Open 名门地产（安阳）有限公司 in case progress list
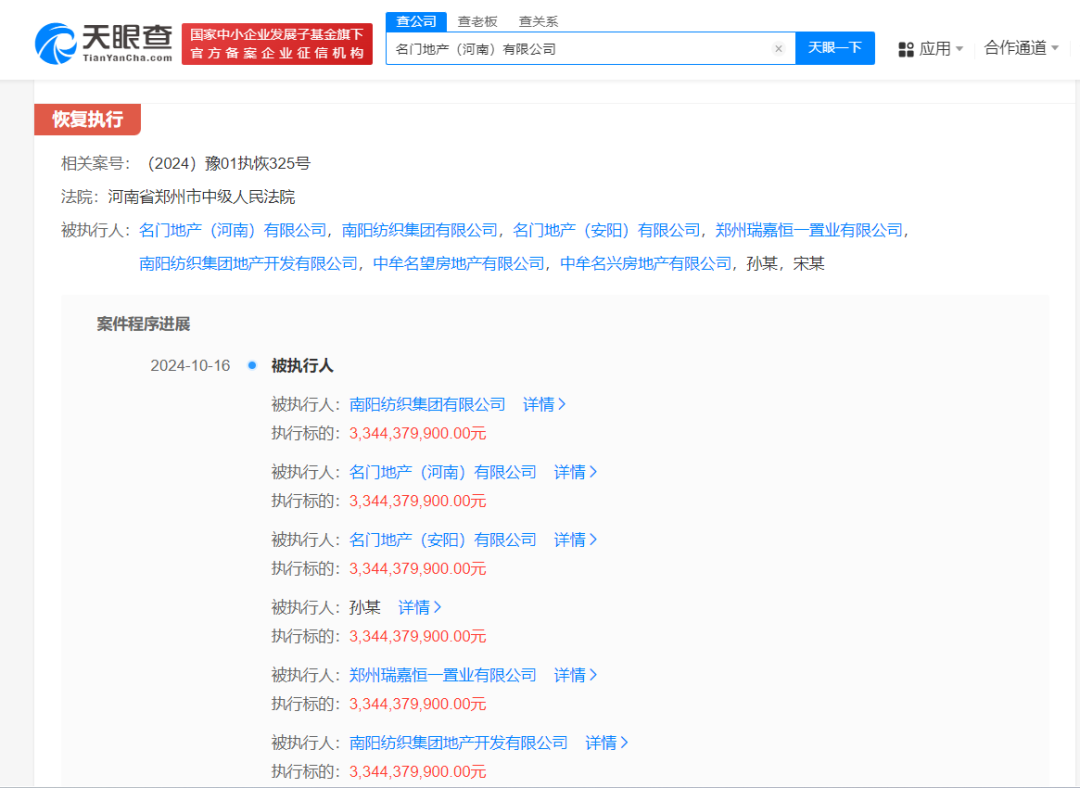Image resolution: width=1080 pixels, height=788 pixels. [443, 539]
